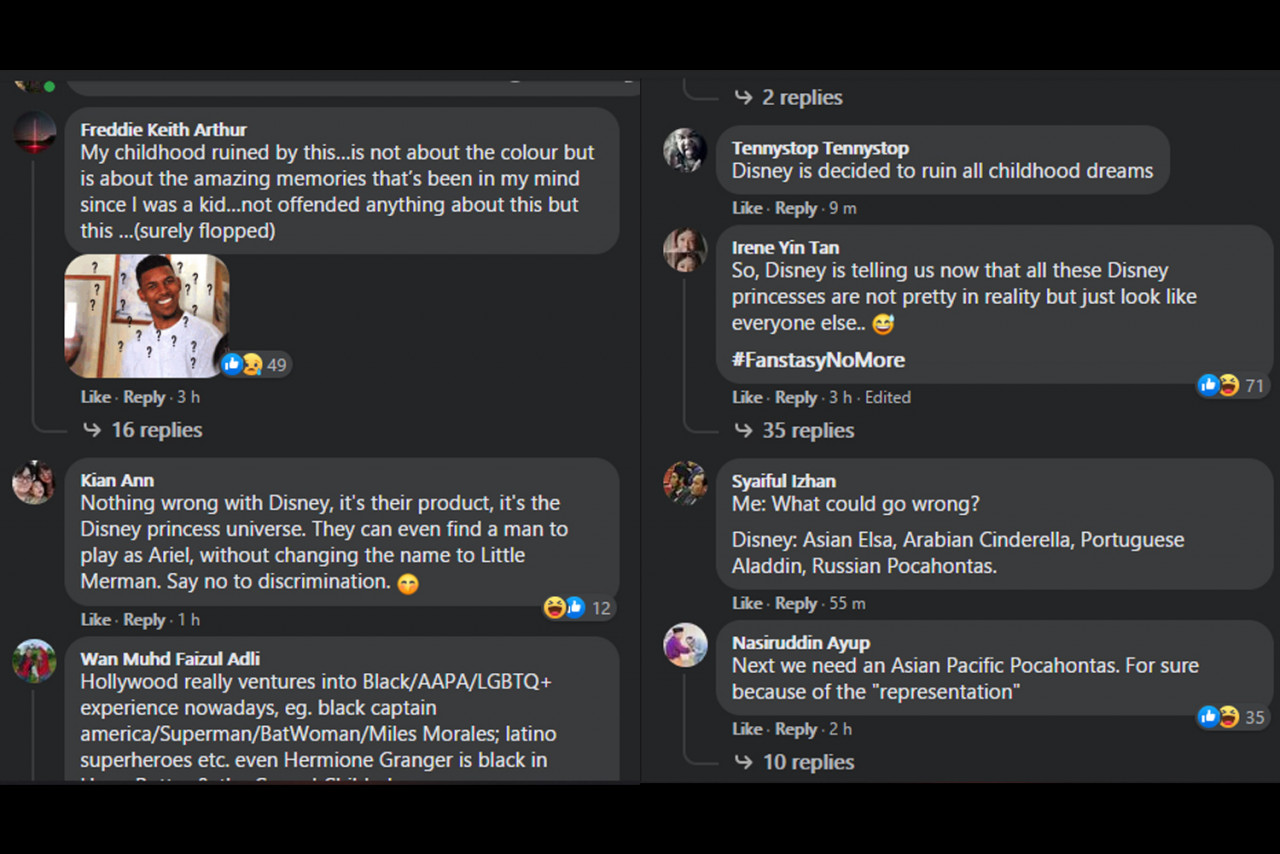Click the '3 h' timestamp on Irene's comment
The height and width of the screenshot is (854, 1280).
pos(840,397)
